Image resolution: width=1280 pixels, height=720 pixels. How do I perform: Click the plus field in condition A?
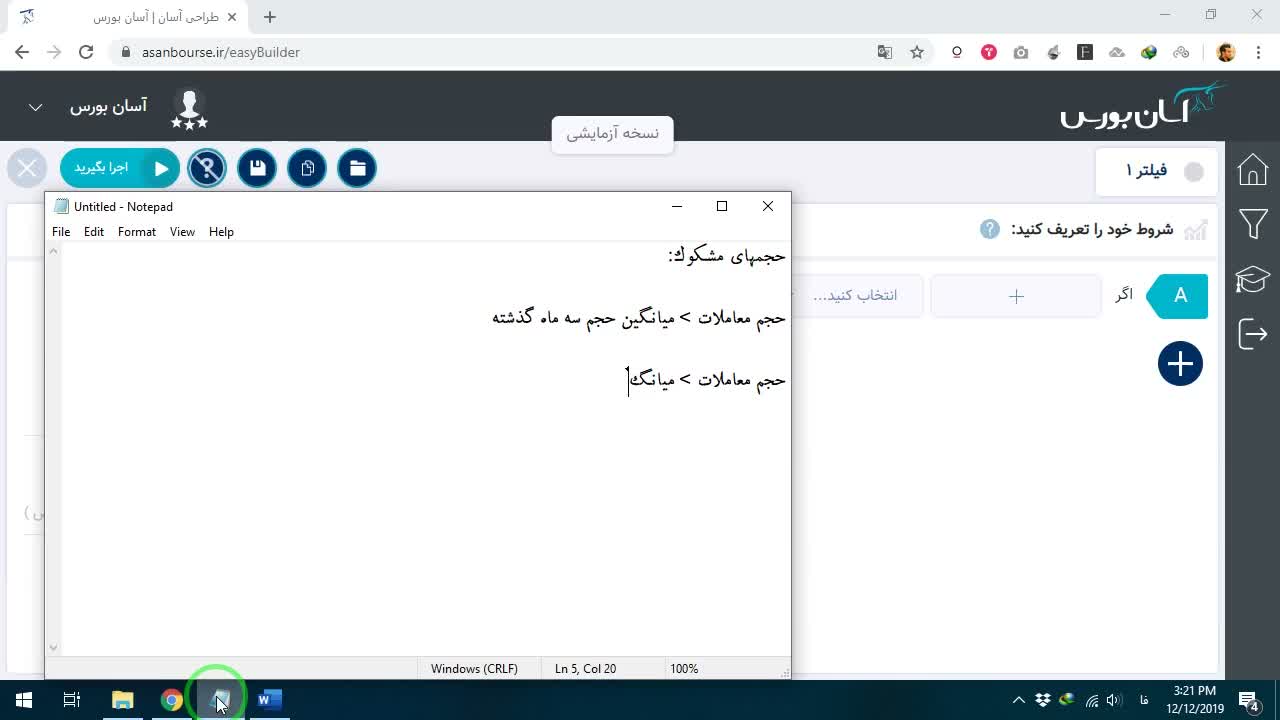tap(1016, 296)
